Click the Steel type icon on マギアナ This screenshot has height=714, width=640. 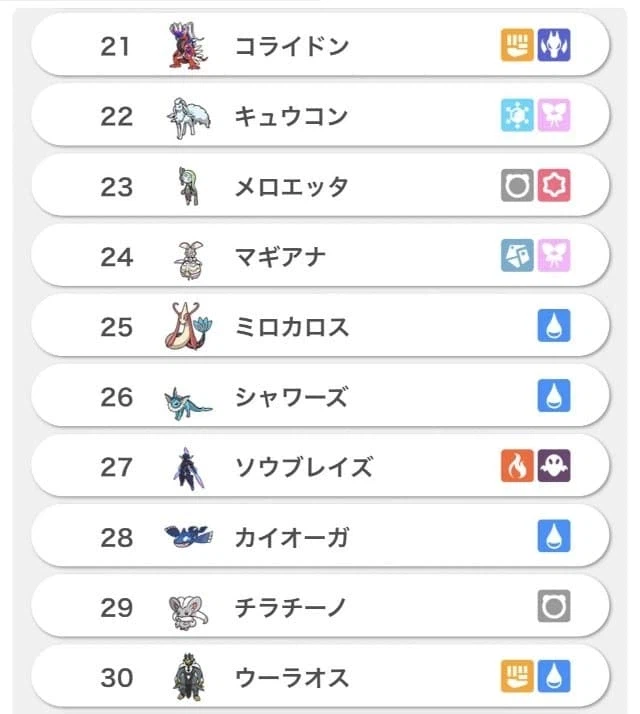click(x=517, y=256)
